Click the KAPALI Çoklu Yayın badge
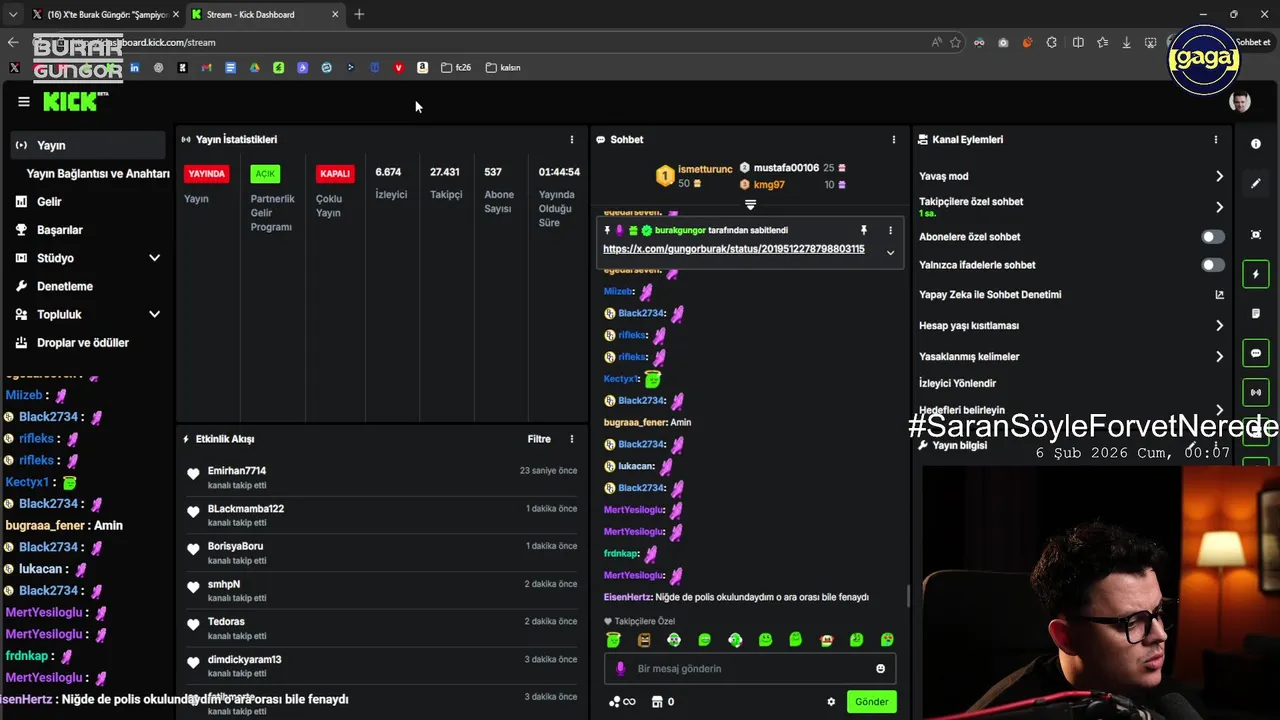 tap(335, 174)
